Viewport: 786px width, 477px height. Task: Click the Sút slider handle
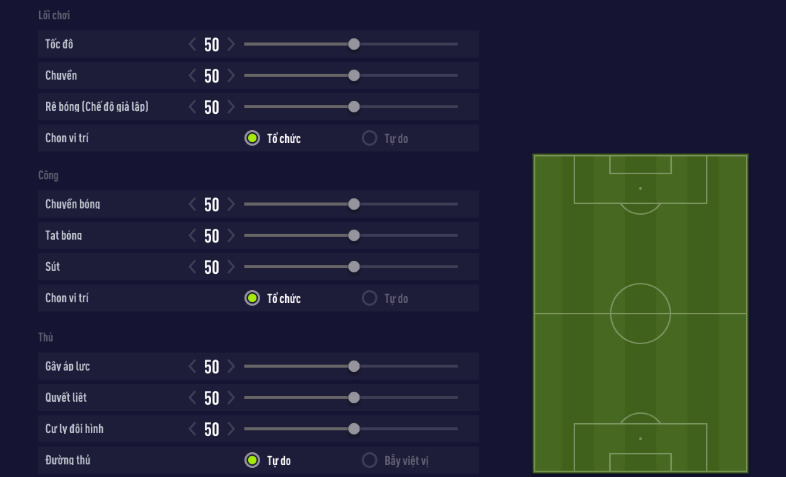tap(354, 267)
